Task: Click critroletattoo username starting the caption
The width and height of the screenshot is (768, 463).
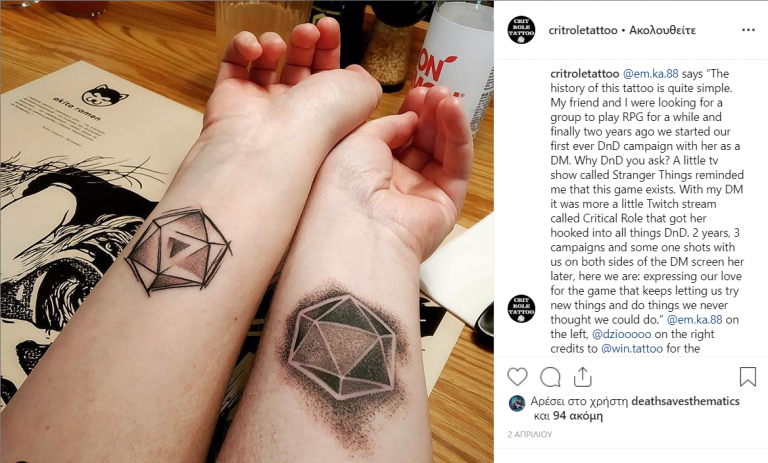Action: [x=585, y=73]
